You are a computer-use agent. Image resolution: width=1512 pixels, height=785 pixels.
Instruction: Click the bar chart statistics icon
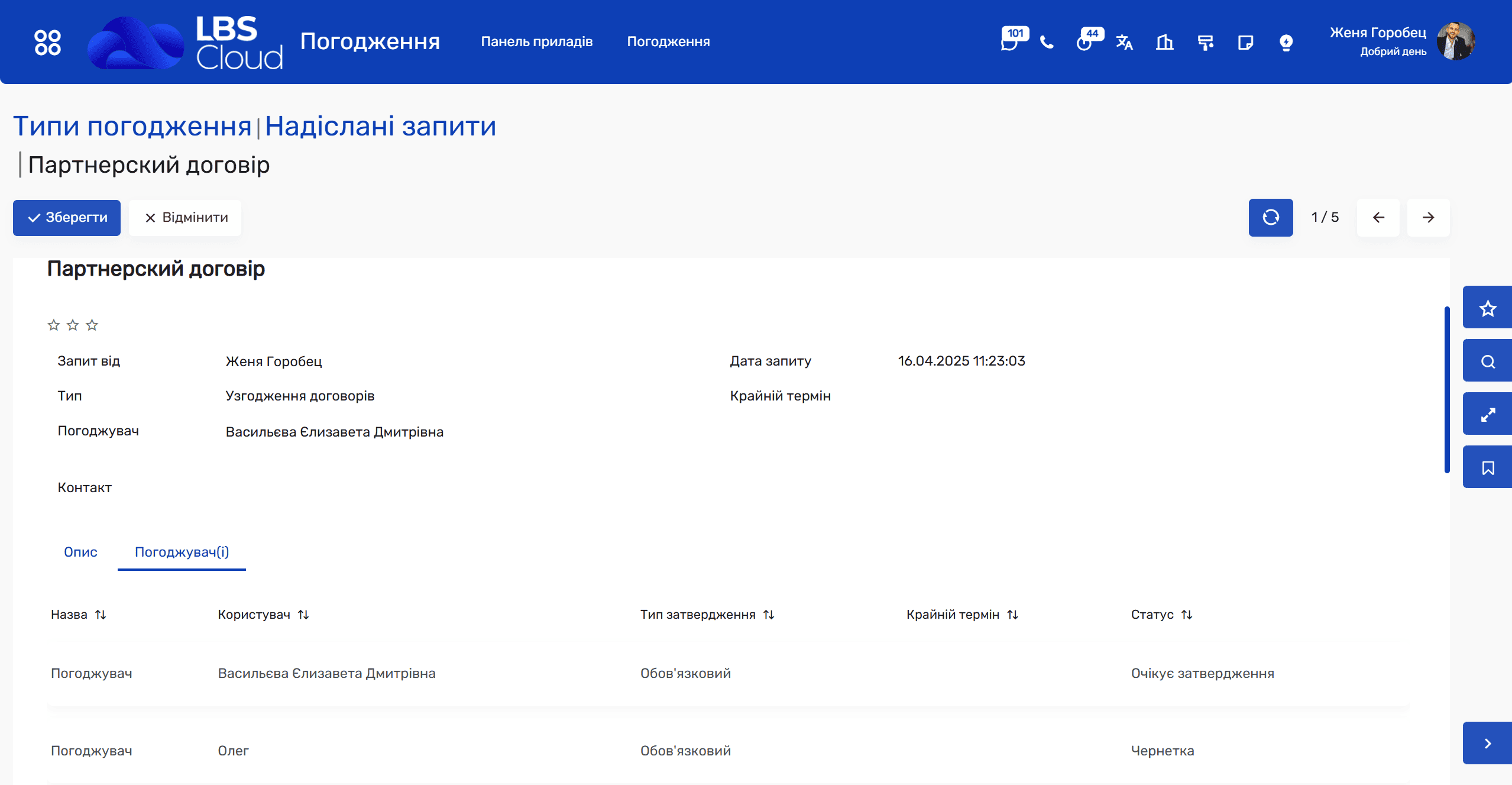click(x=1164, y=43)
